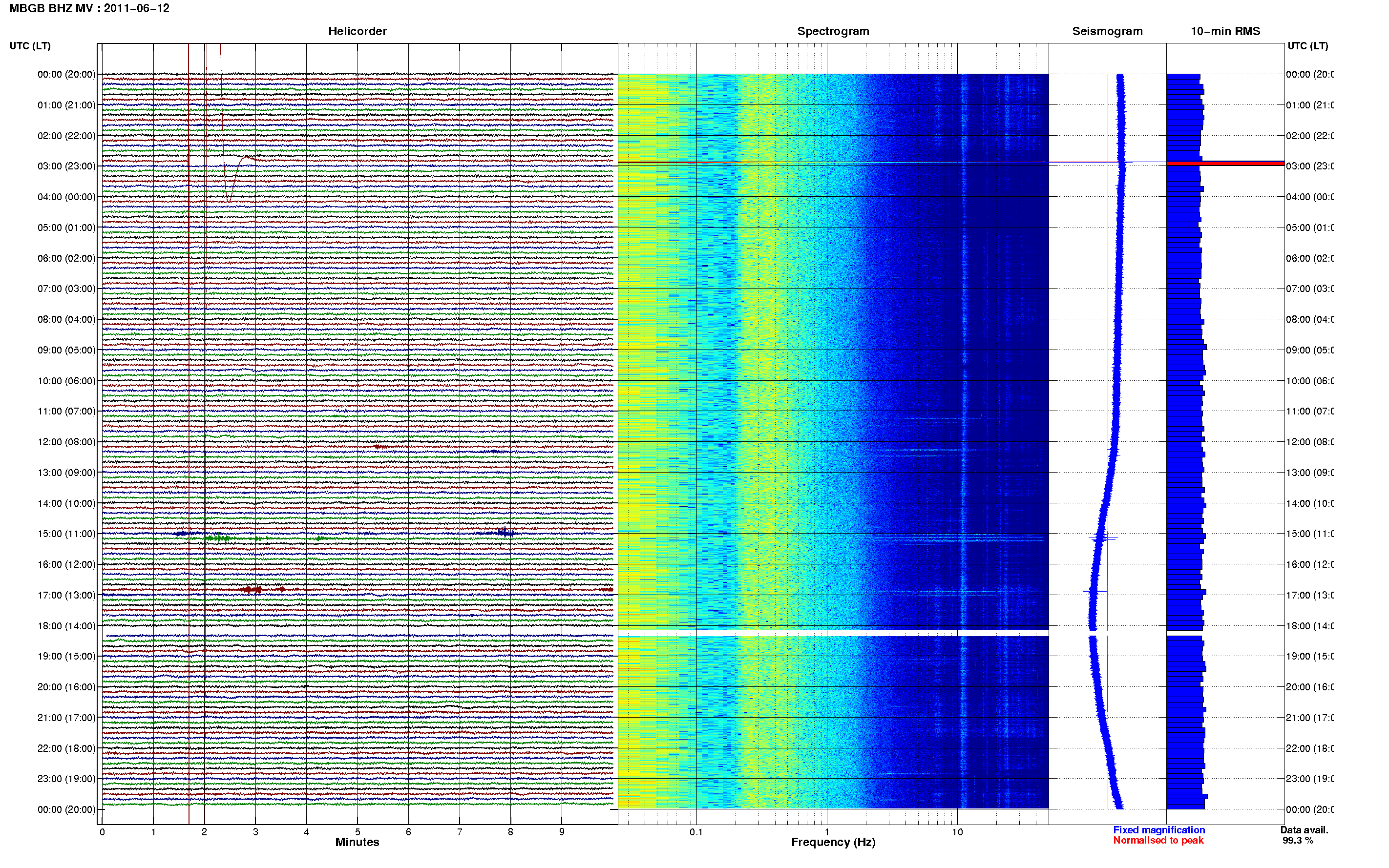
Task: Click the Helicorder time label "15:00 (11:00)"
Action: pyautogui.click(x=66, y=534)
